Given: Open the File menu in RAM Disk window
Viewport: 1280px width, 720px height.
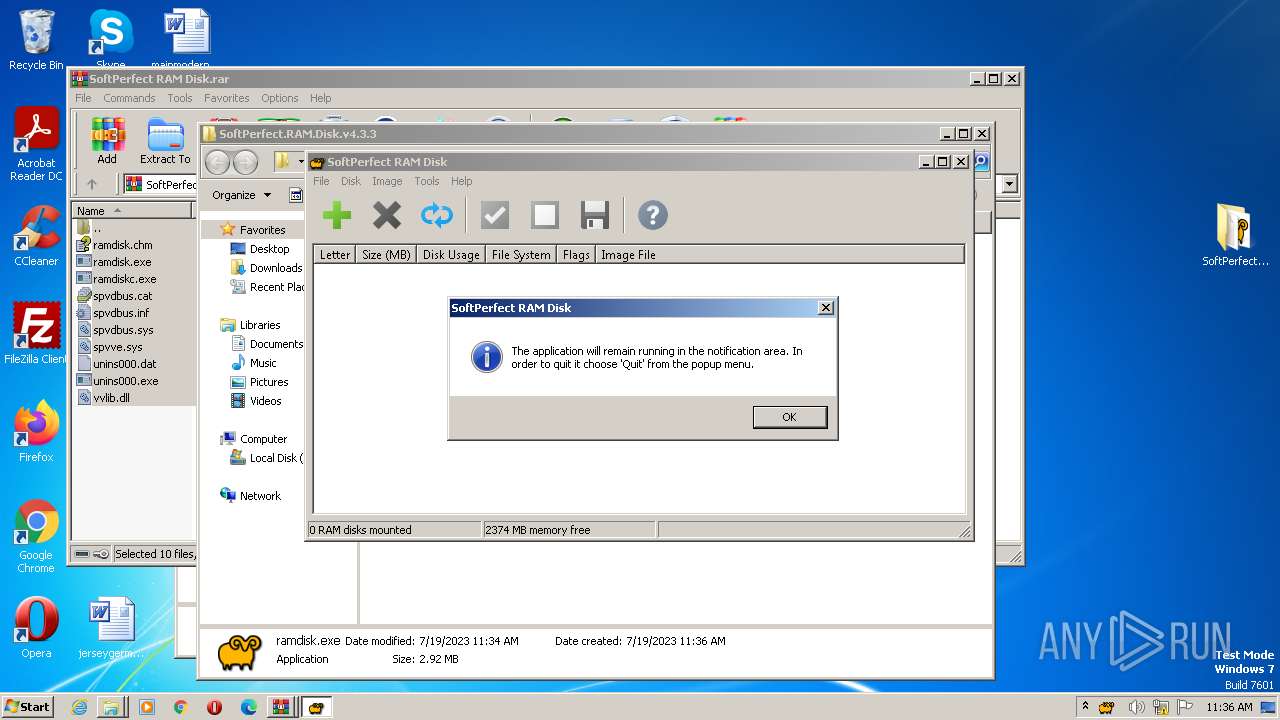Looking at the screenshot, I should pyautogui.click(x=321, y=181).
